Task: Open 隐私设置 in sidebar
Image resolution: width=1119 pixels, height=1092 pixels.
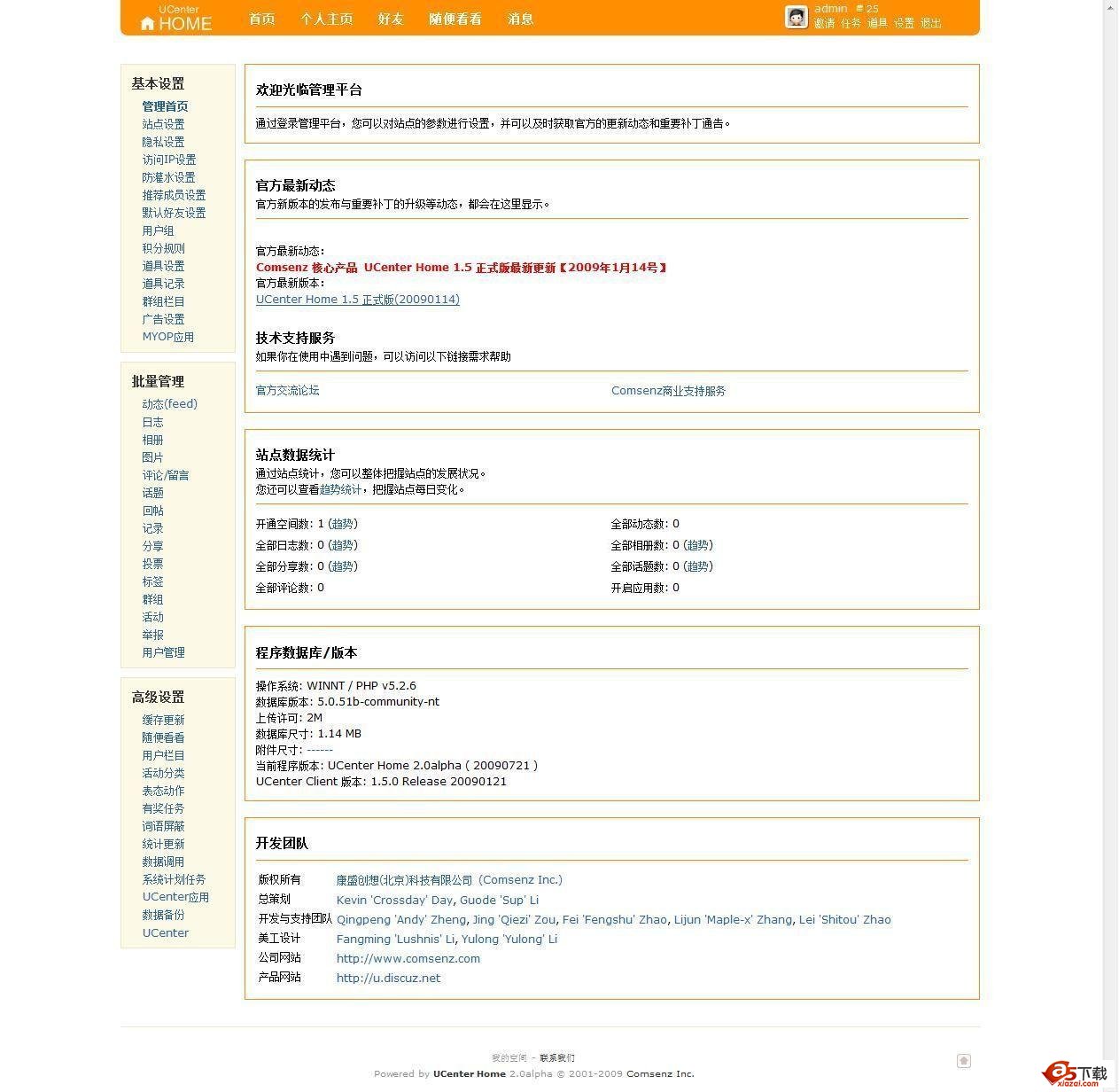Action: click(x=163, y=142)
